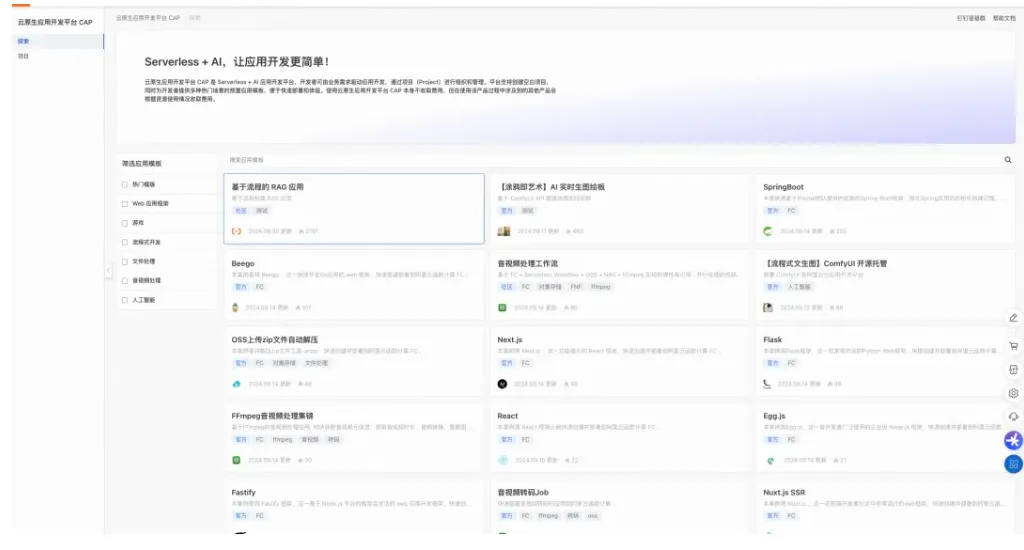Click the blue grid floating button
Viewport: 1024px width, 550px height.
point(1013,464)
